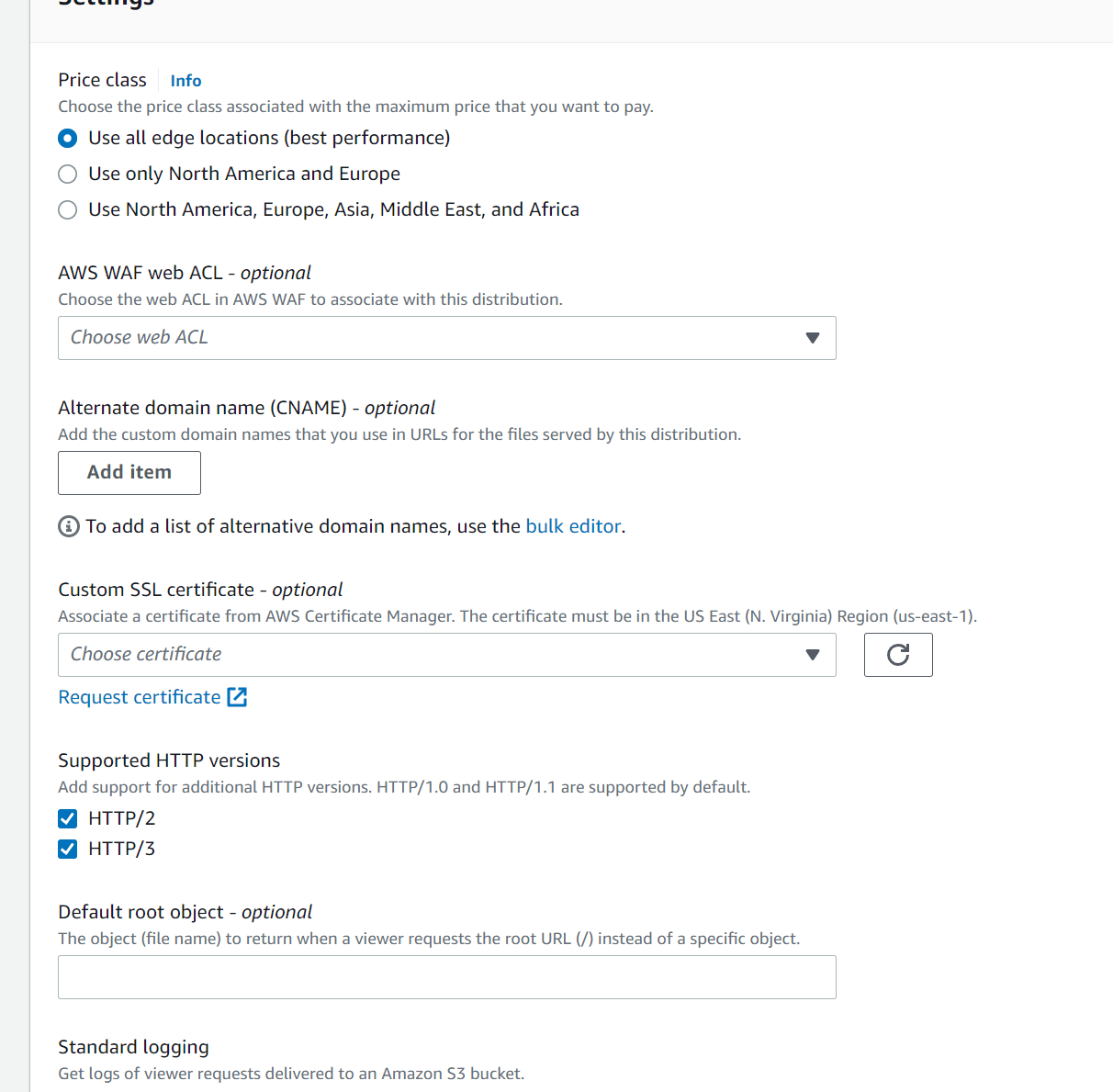1113x1092 pixels.
Task: Click the Choose web ACL dropdown arrow
Action: pyautogui.click(x=812, y=338)
